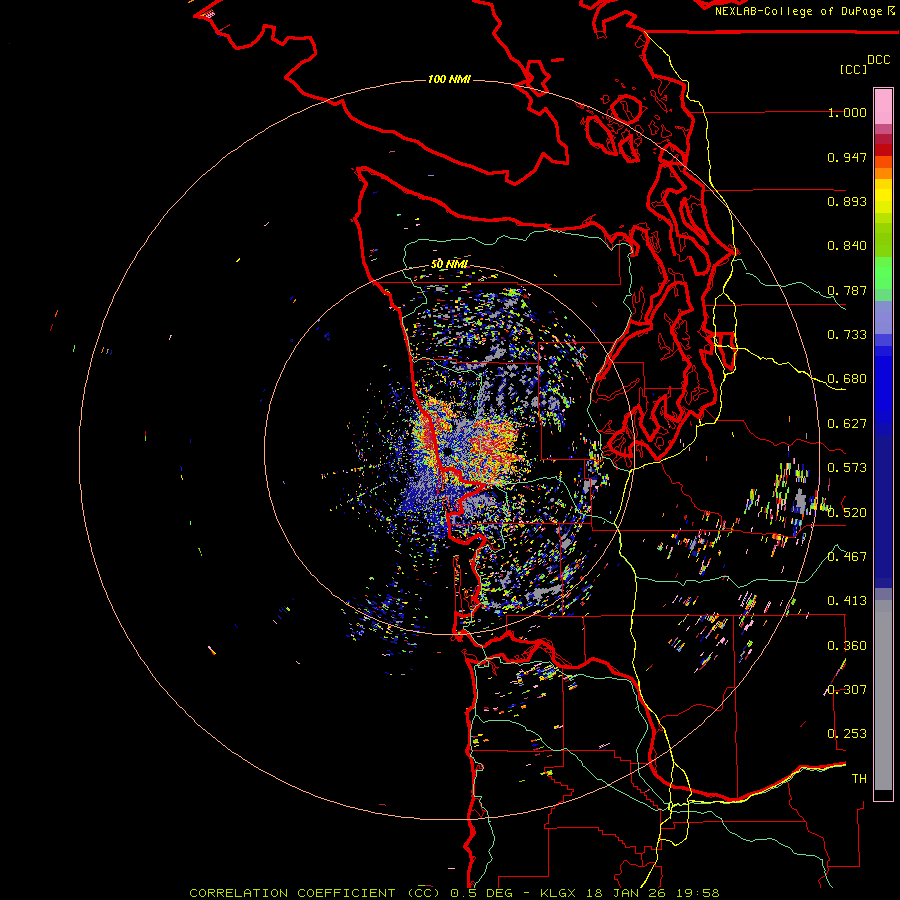Select the 0.467 legend value
This screenshot has height=900, width=900.
coord(847,556)
